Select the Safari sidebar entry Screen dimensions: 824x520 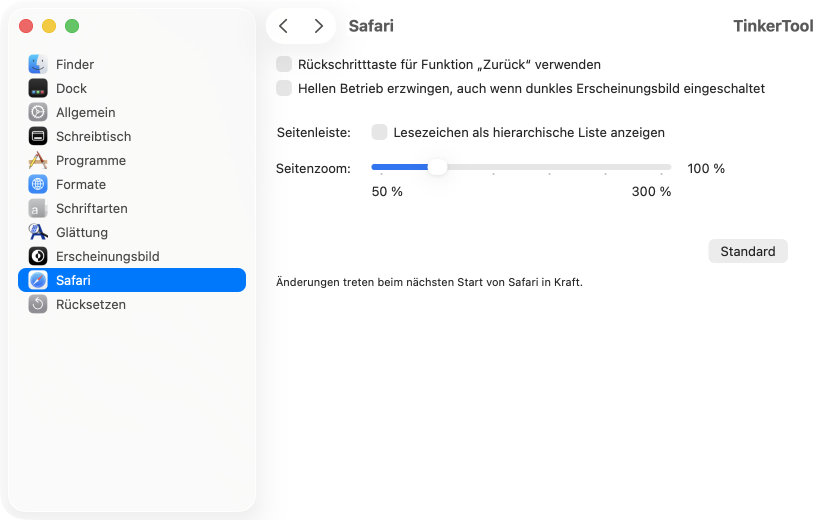click(x=132, y=280)
